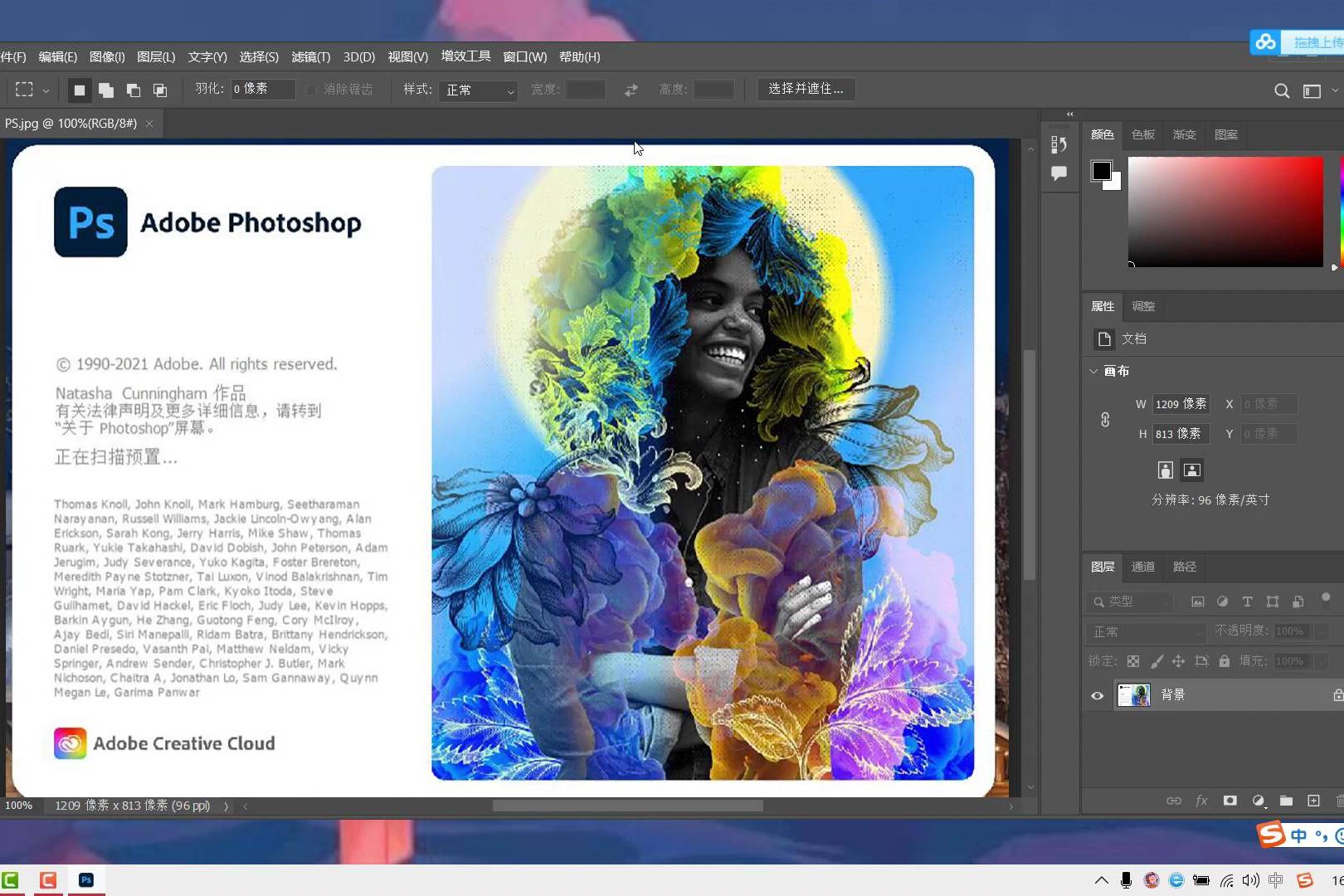Switch to the 通道 tab

click(1142, 567)
